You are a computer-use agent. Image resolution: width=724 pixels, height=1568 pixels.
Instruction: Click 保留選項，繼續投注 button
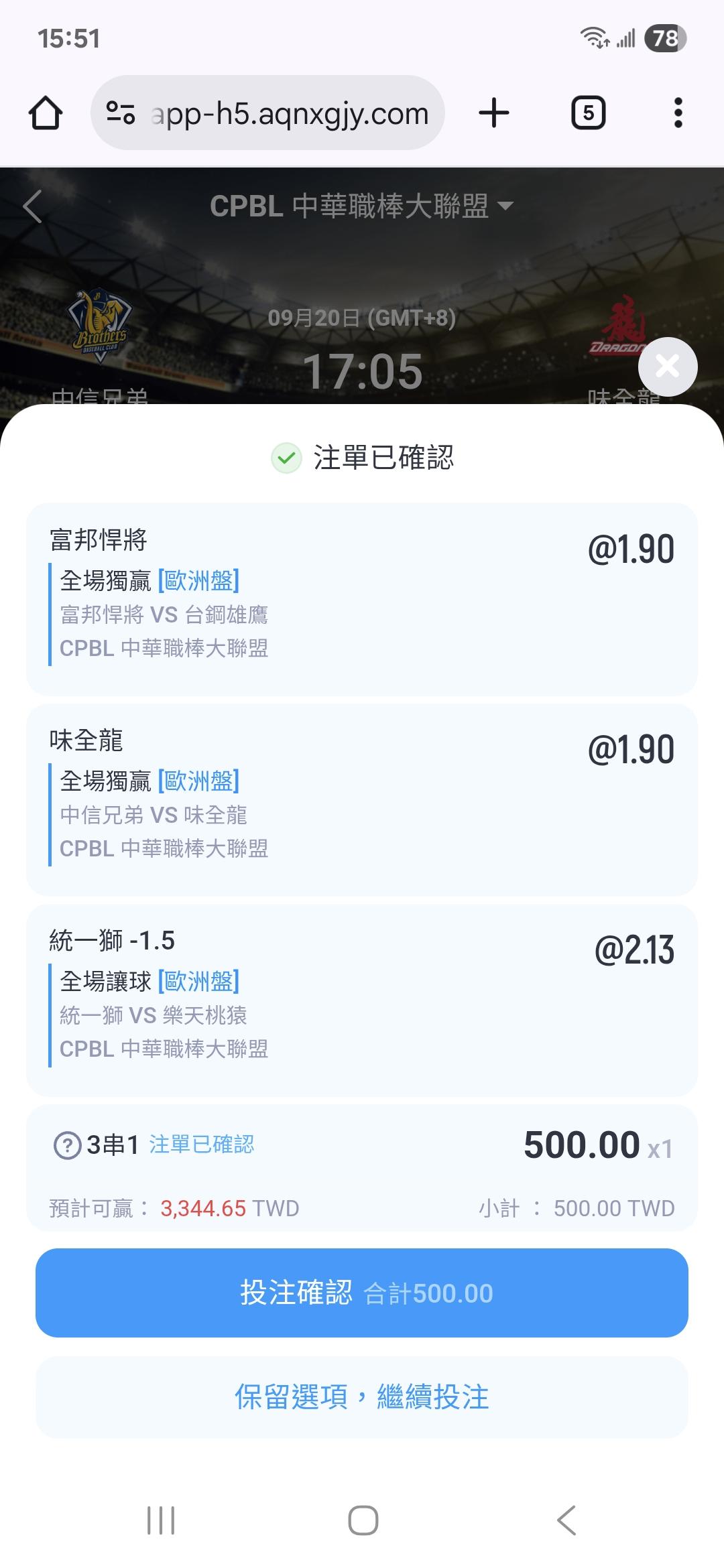pyautogui.click(x=362, y=1397)
